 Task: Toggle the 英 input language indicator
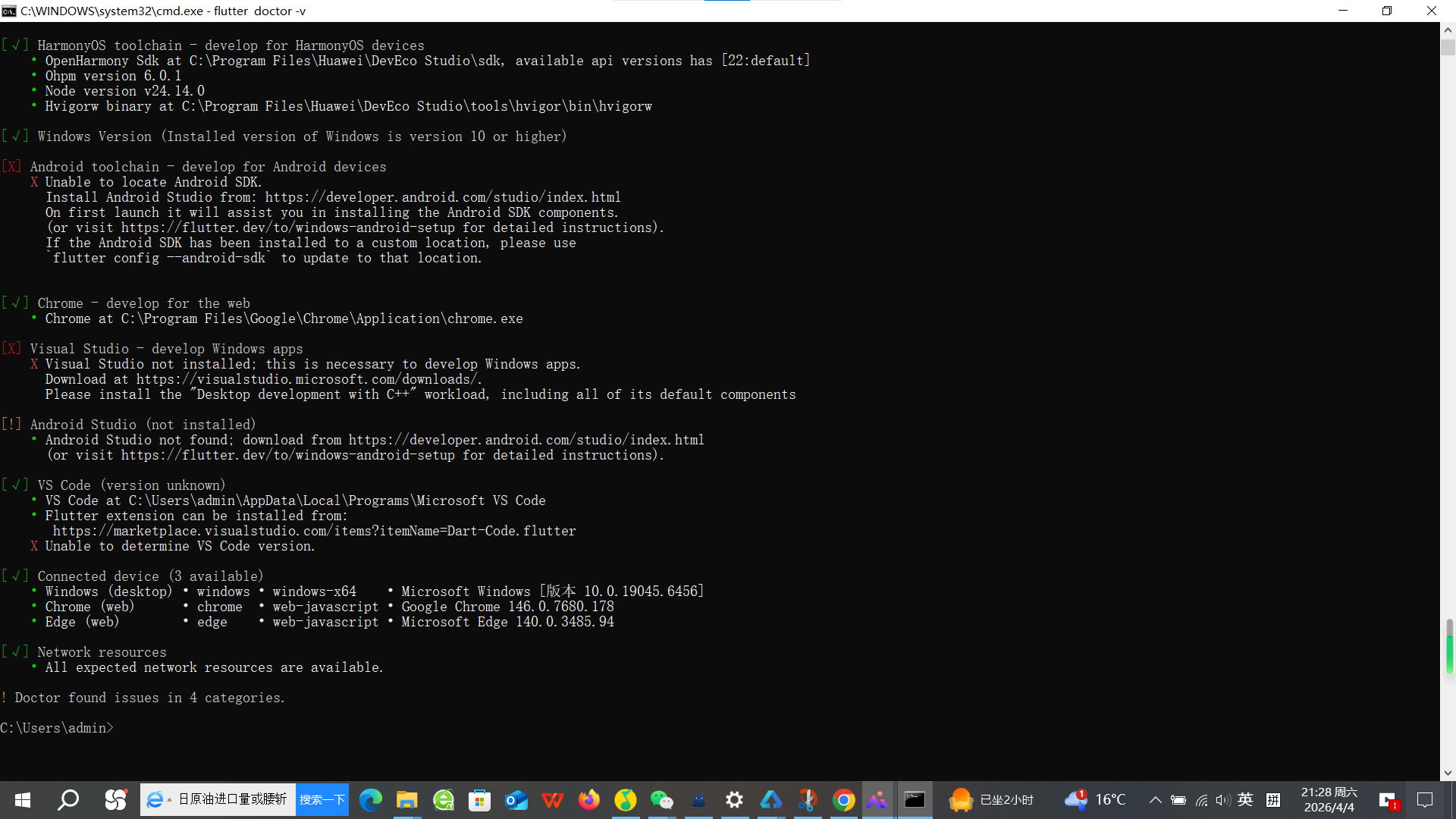[x=1245, y=800]
